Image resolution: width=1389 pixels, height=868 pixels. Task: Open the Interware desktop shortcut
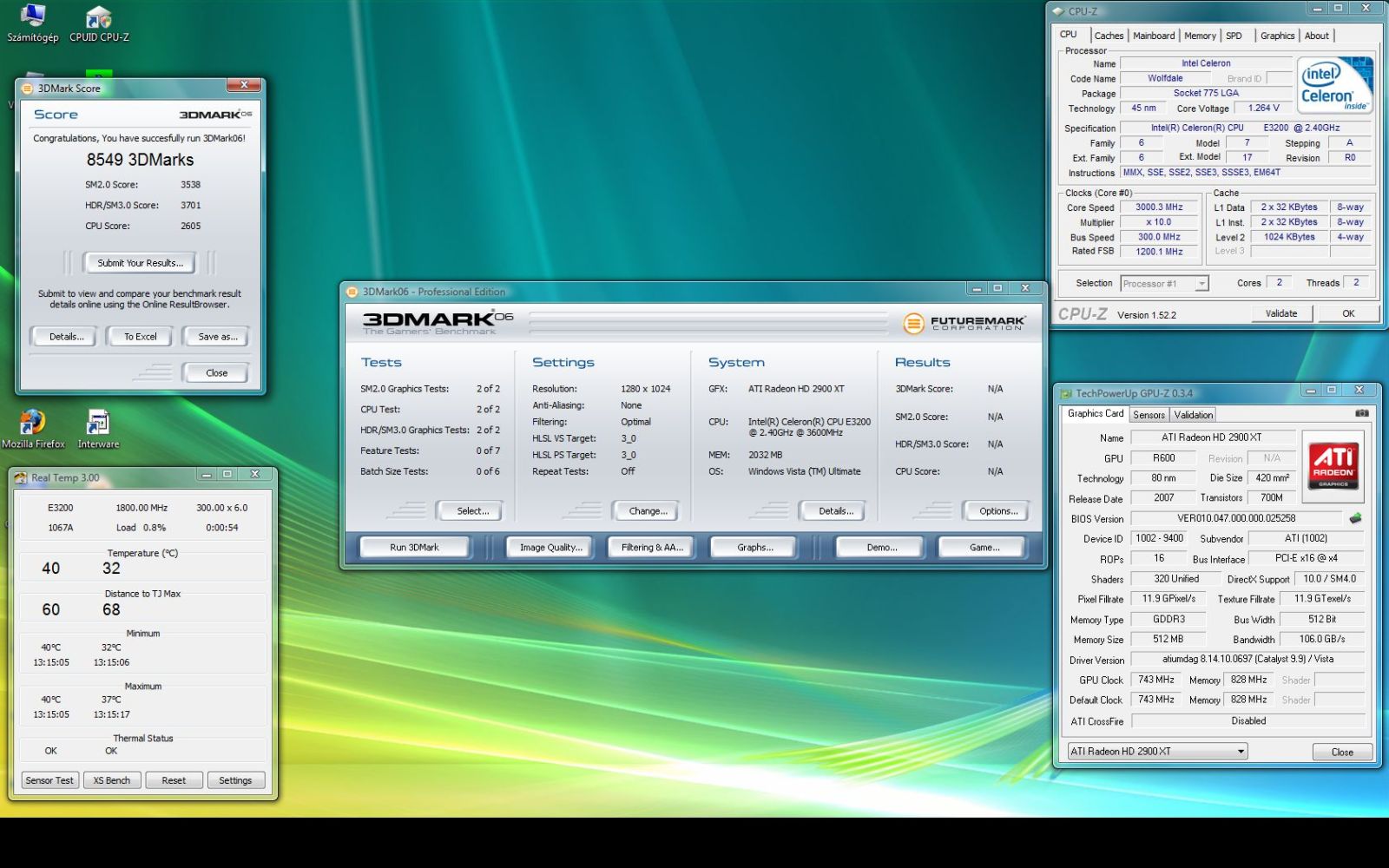pyautogui.click(x=98, y=429)
